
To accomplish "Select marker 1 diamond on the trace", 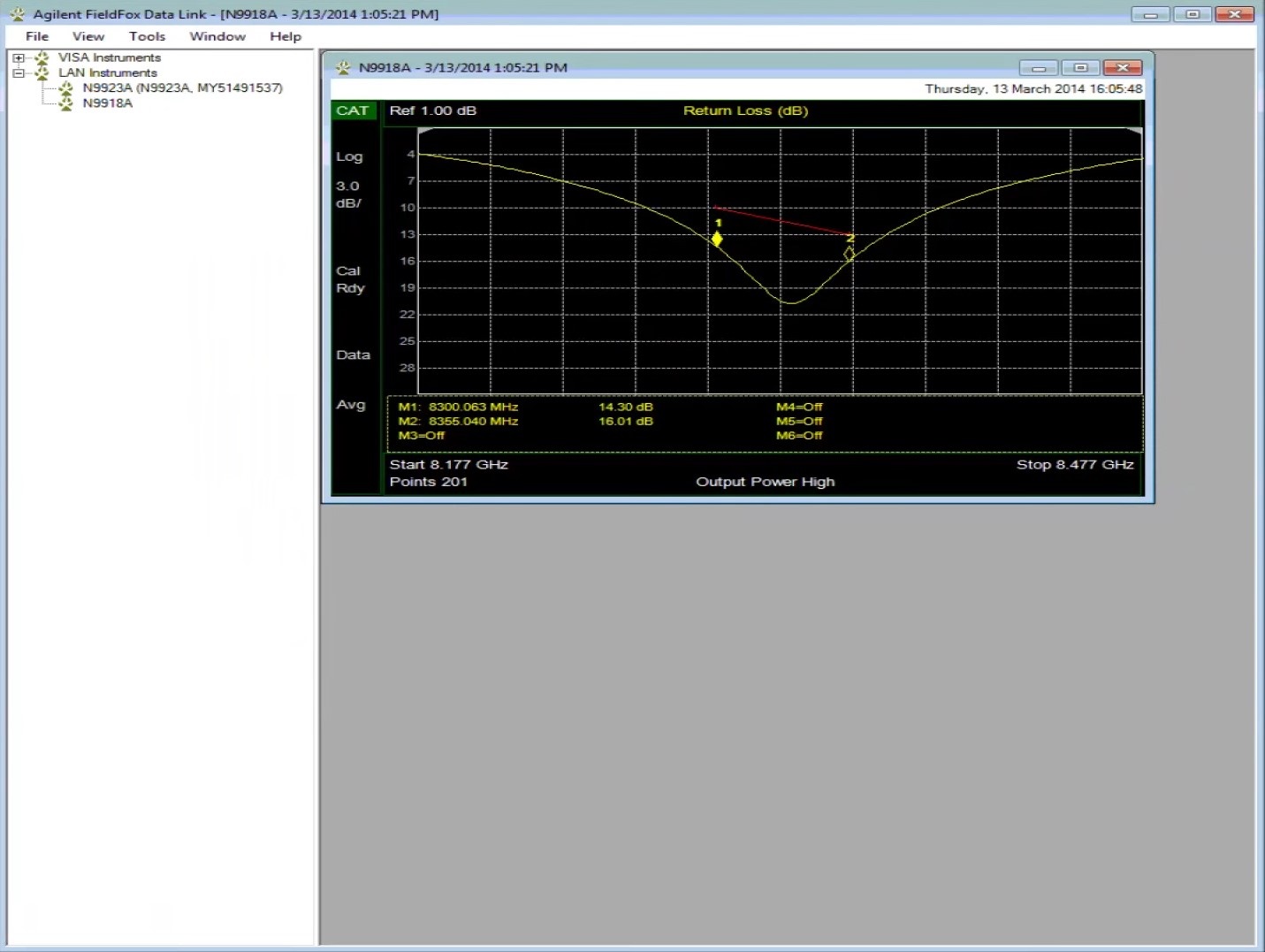I will [x=717, y=240].
